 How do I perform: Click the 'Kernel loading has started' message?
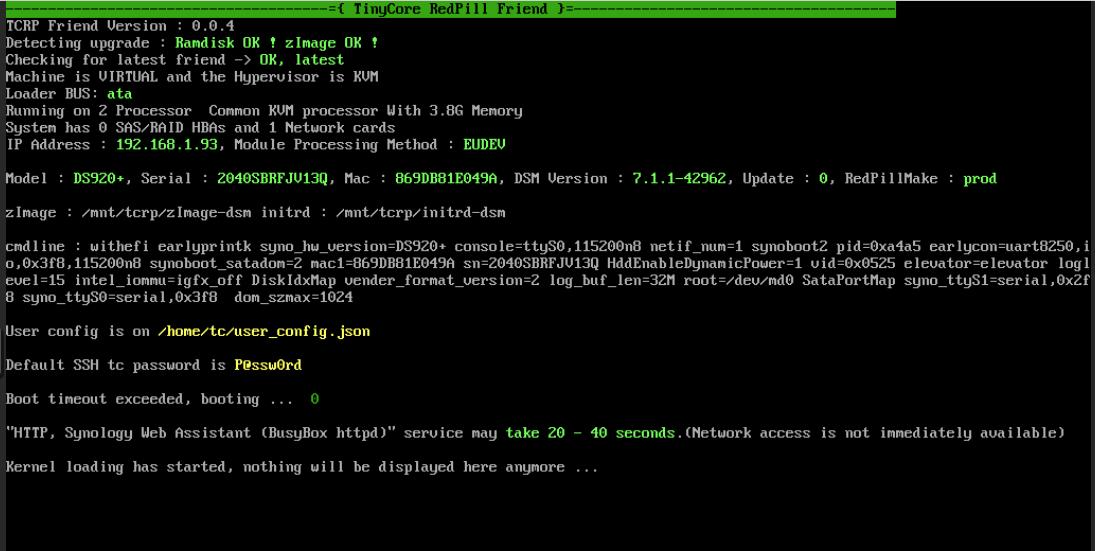(302, 468)
